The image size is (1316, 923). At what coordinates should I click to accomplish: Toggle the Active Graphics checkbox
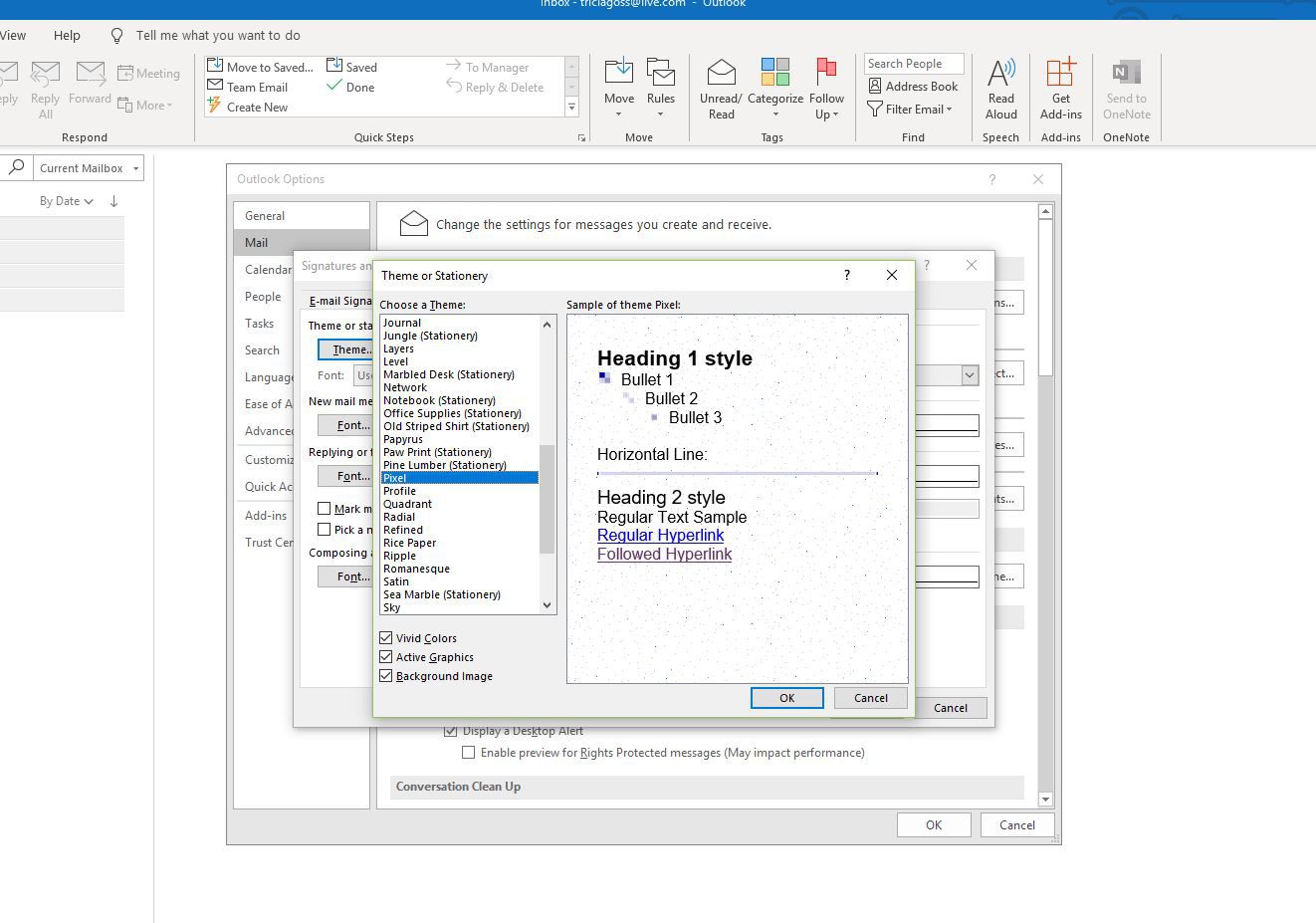tap(386, 657)
